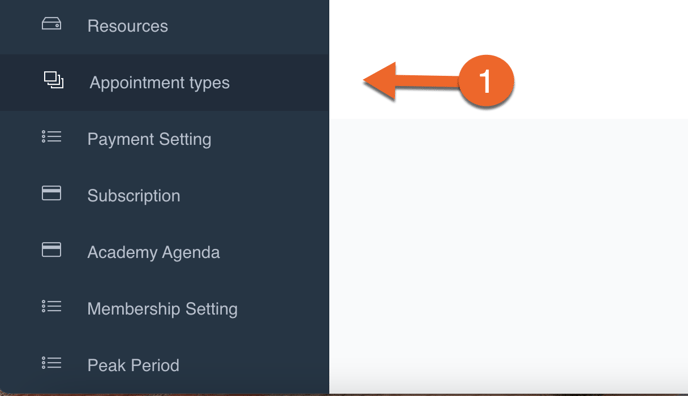Click highlighted sidebar row right of Appointment types text
The image size is (688, 396).
pos(279,82)
